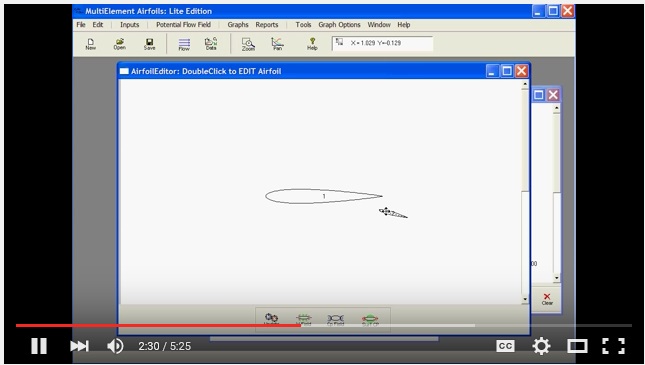Image resolution: width=645 pixels, height=365 pixels.
Task: Seek on the red video progress bar
Action: coord(158,325)
